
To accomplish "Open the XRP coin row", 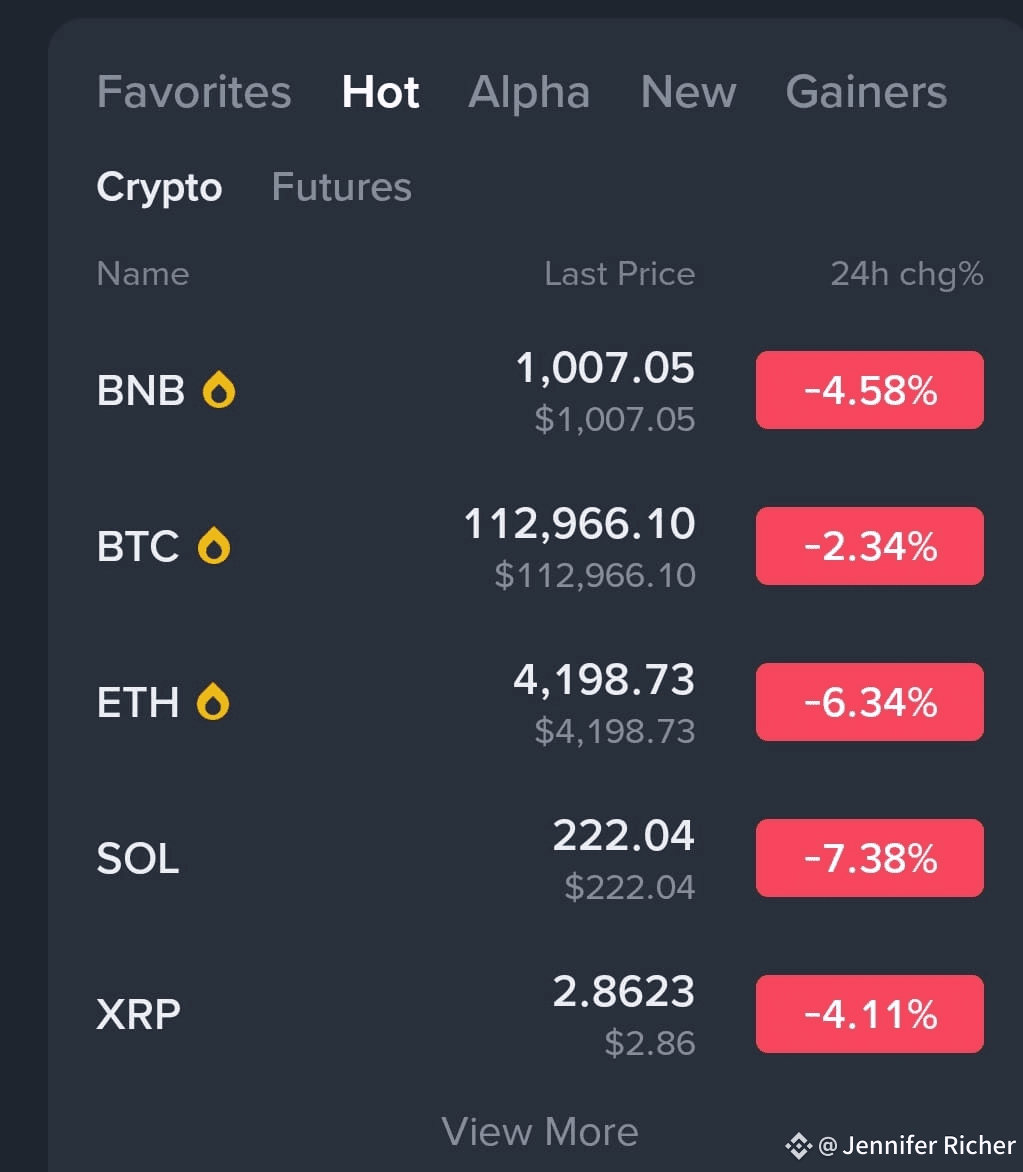I will (x=540, y=1014).
